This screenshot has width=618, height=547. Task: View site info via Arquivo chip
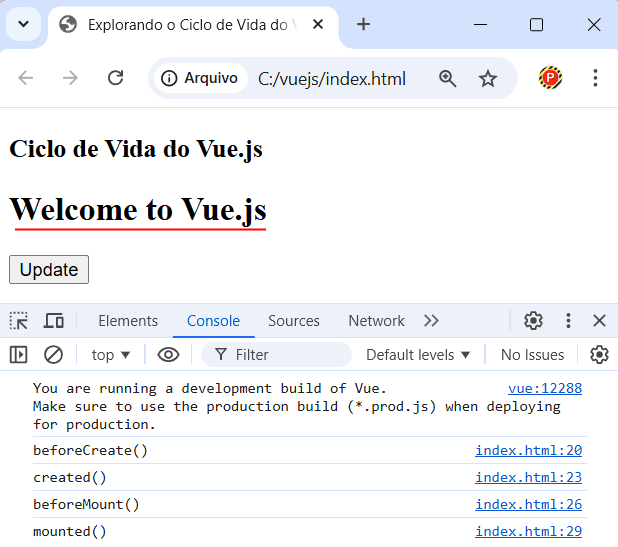pyautogui.click(x=200, y=78)
